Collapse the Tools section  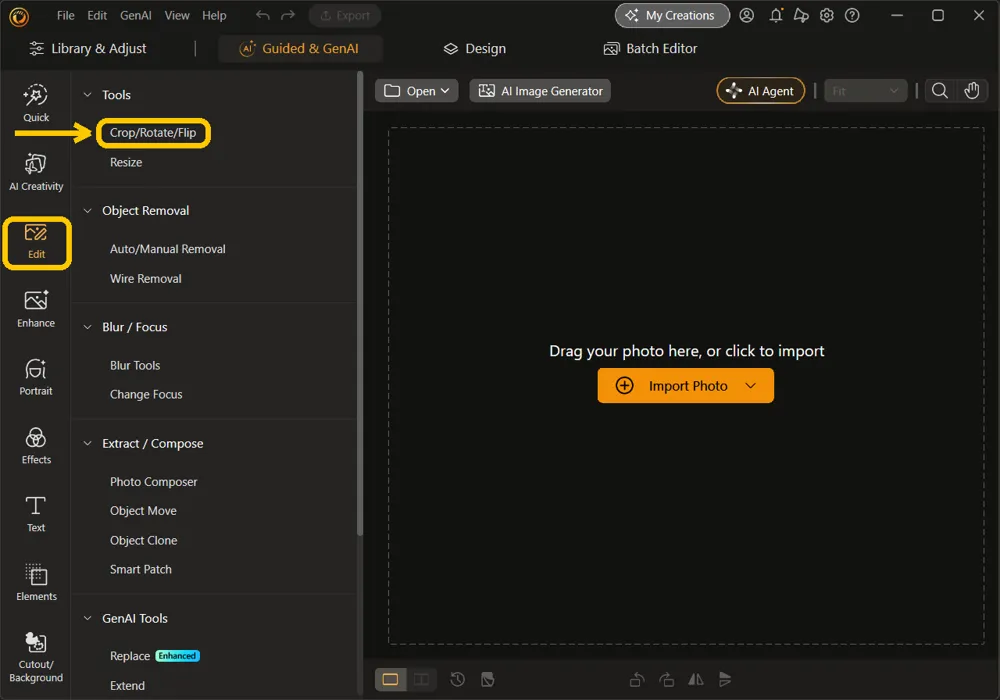[x=87, y=95]
